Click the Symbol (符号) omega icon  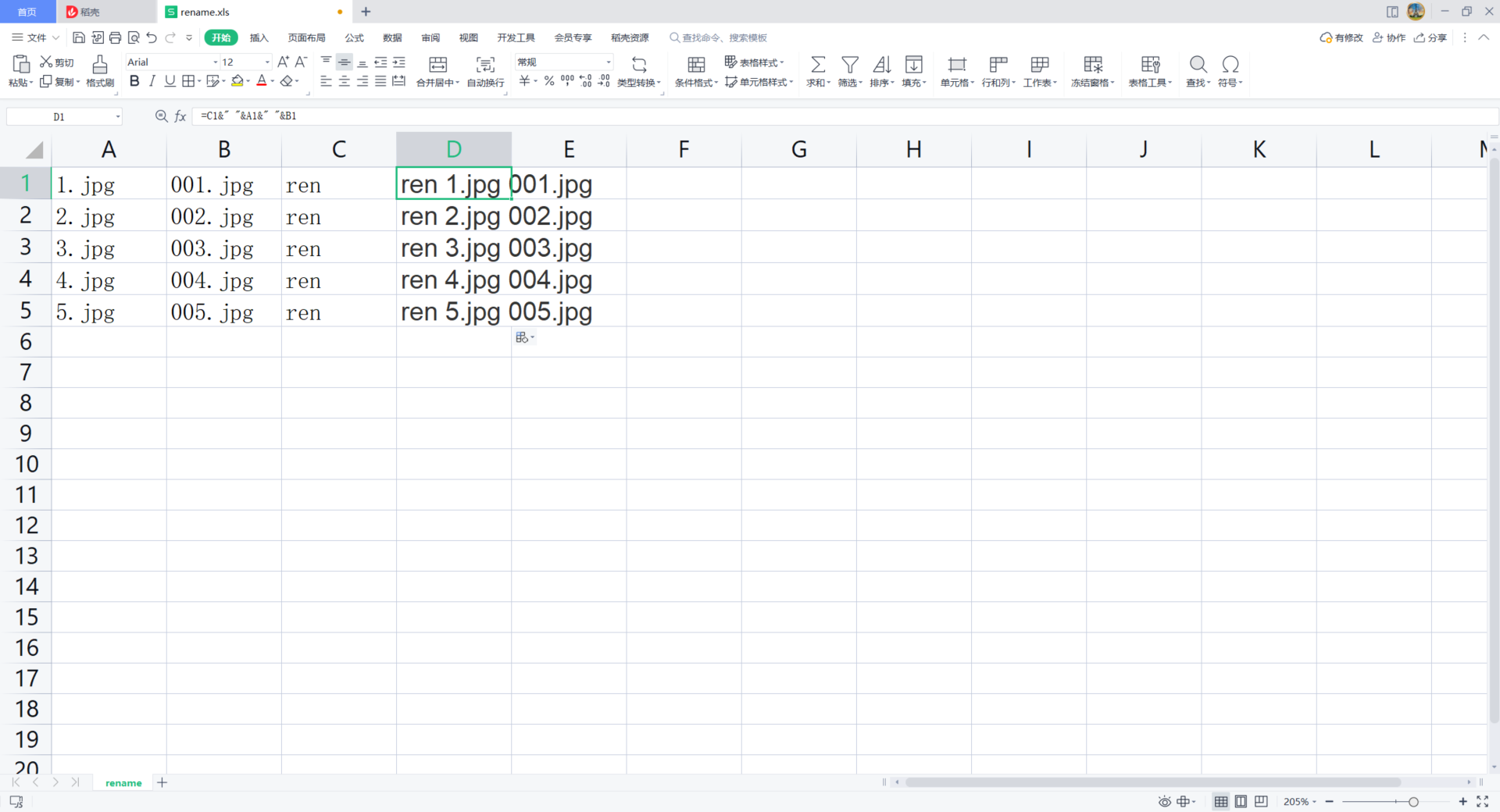tap(1230, 64)
